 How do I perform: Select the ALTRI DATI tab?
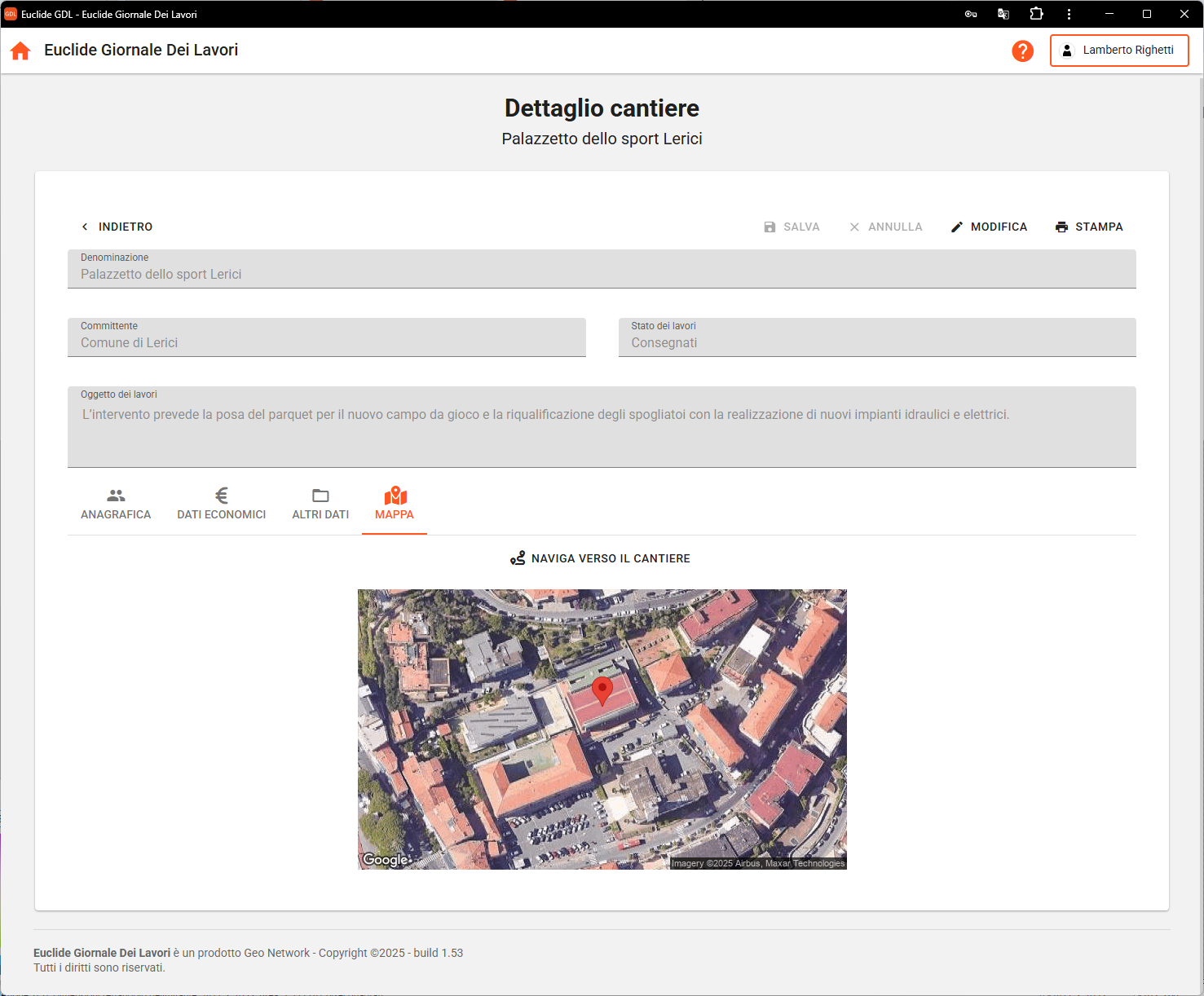click(x=320, y=505)
